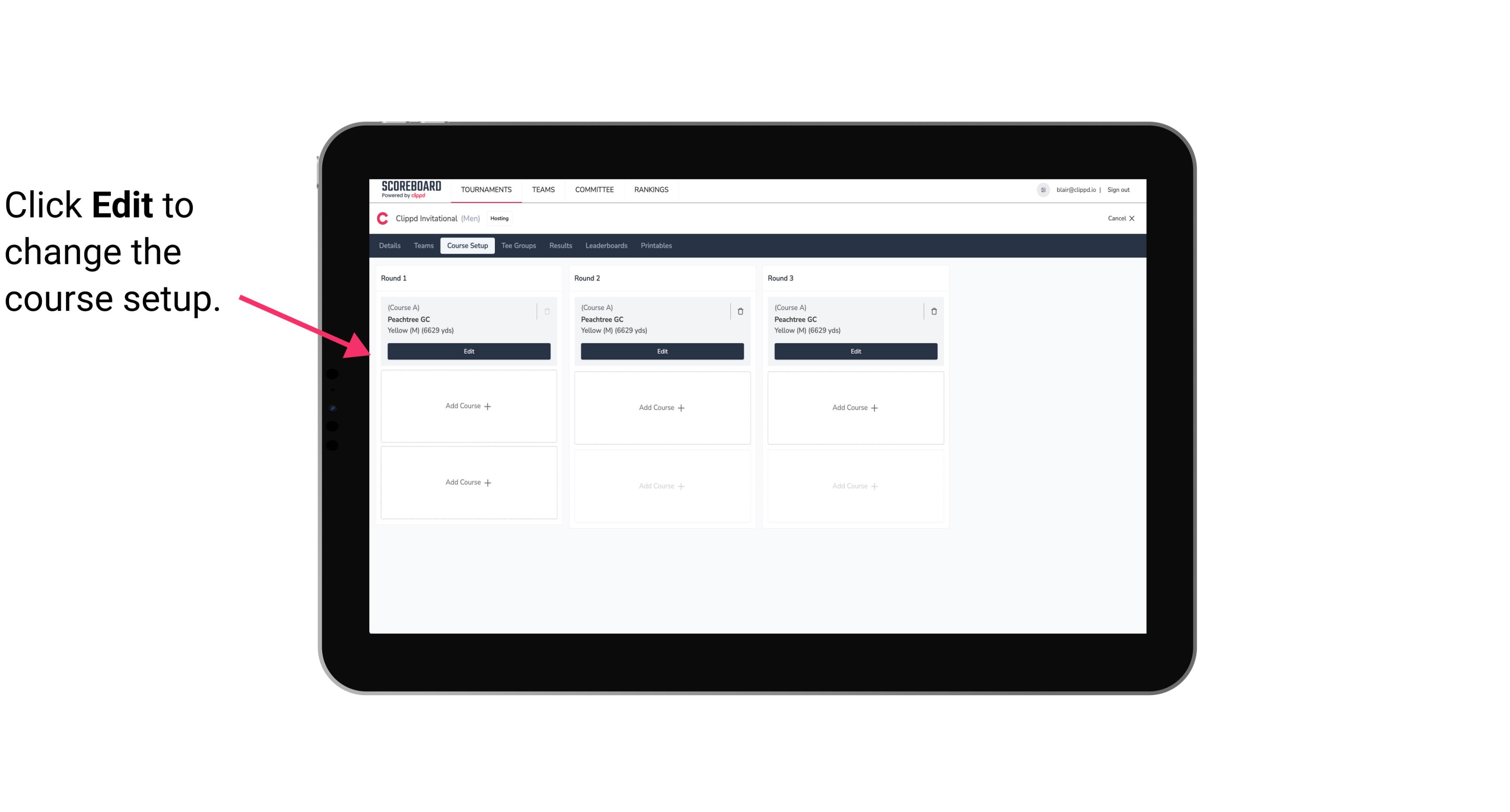Screen dimensions: 1510x812
Task: Click Add Course in Round 3
Action: [x=855, y=407]
